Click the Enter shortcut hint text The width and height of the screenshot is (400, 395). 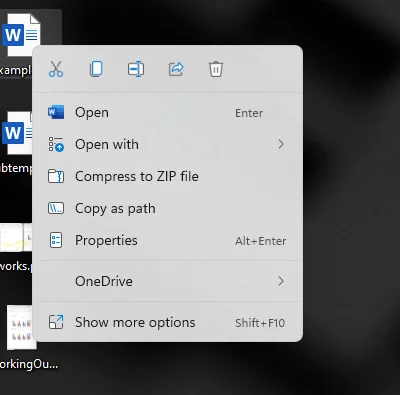pyautogui.click(x=249, y=113)
